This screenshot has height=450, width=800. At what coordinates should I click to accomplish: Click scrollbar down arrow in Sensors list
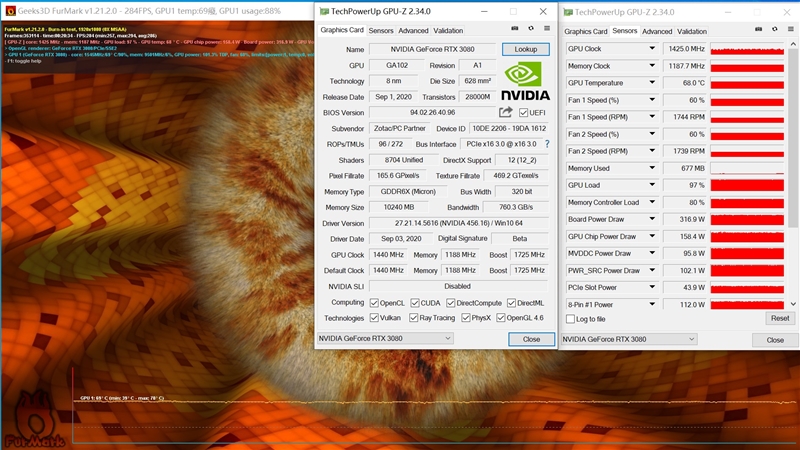pyautogui.click(x=793, y=304)
